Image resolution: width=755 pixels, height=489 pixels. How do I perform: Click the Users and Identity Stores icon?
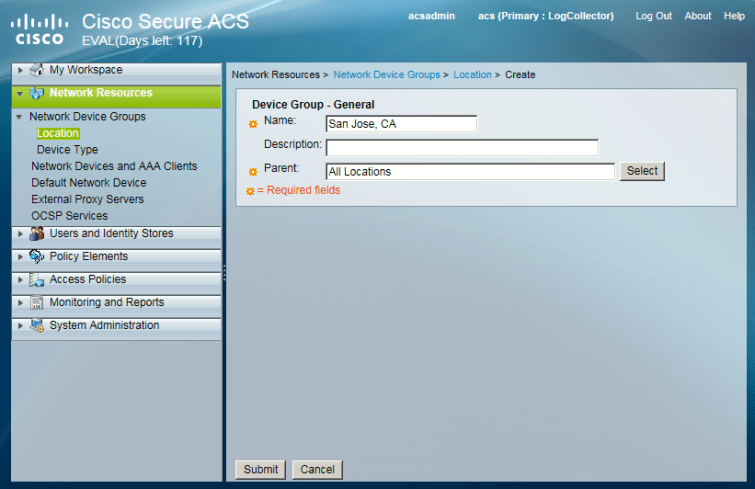click(x=37, y=234)
